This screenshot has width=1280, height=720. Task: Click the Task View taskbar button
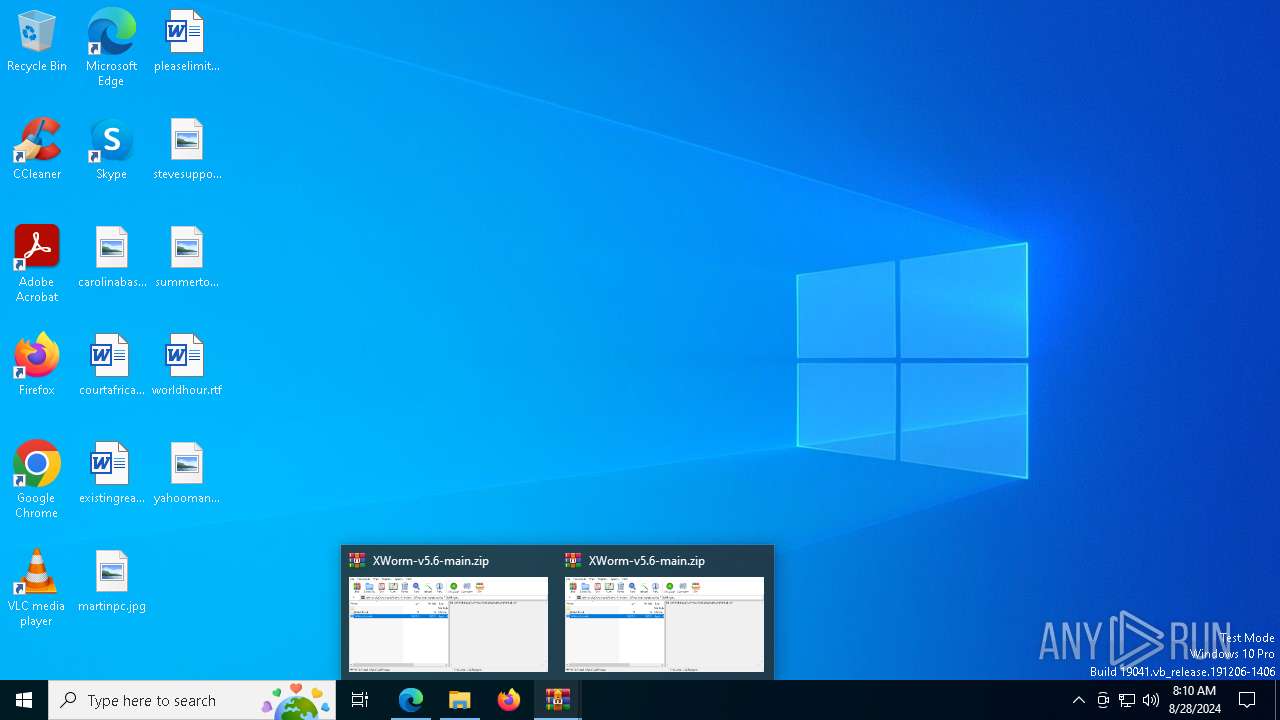tap(360, 700)
